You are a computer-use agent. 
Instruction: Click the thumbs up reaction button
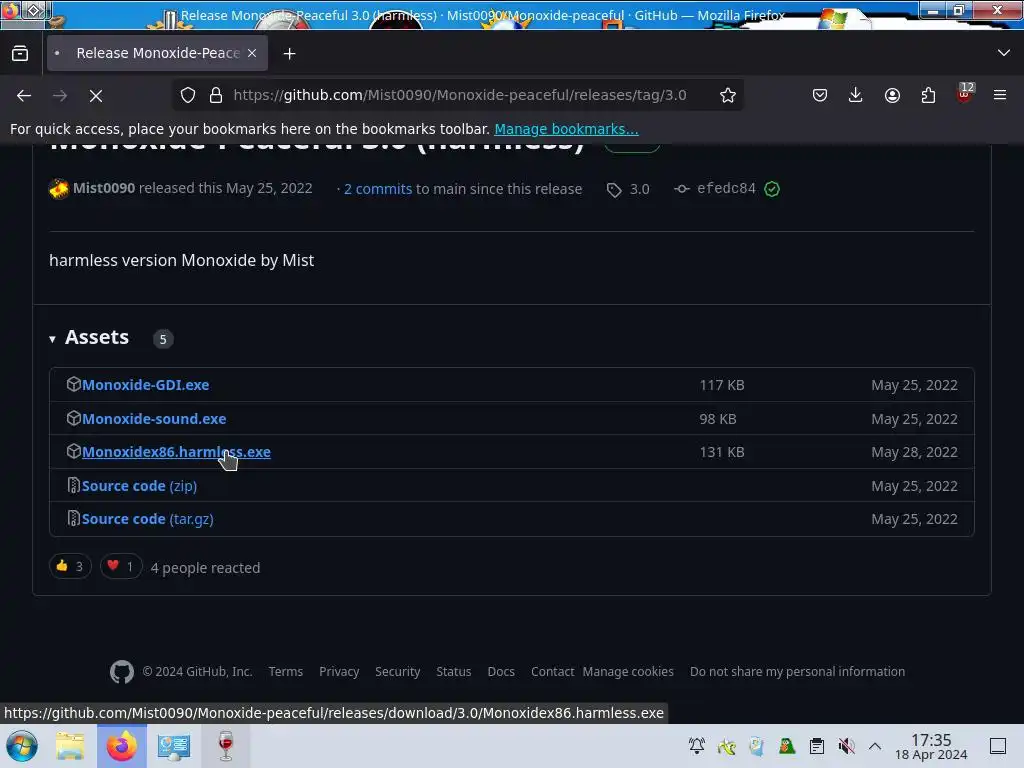(x=70, y=566)
